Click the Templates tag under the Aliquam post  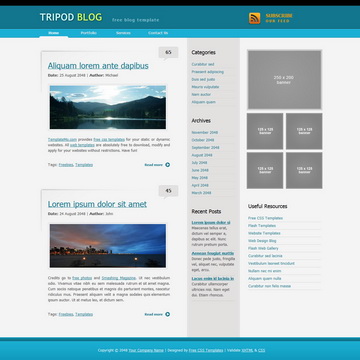pos(84,165)
